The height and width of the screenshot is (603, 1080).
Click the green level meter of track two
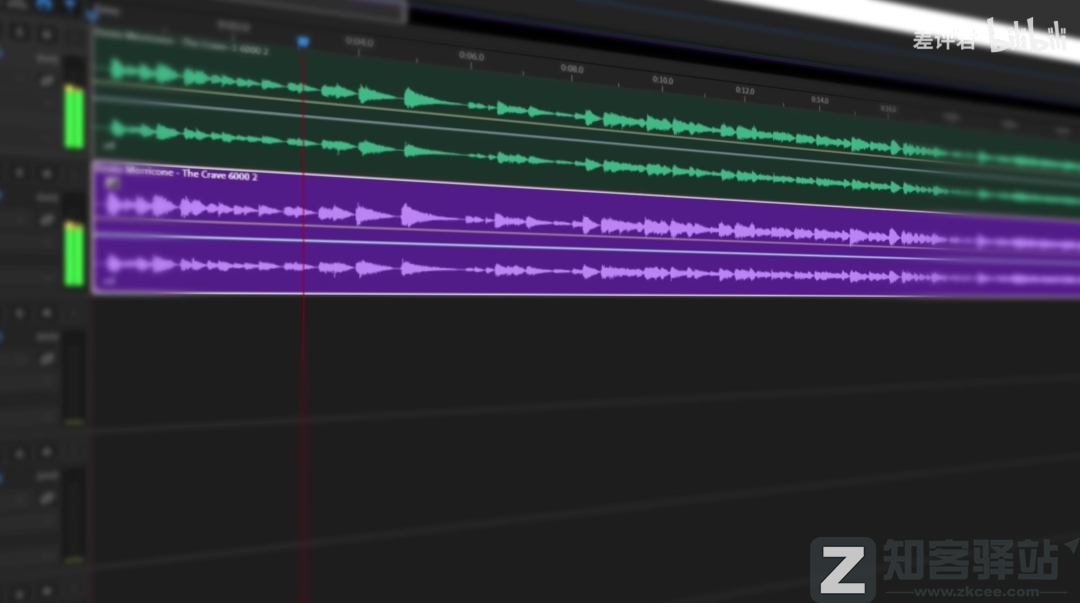[74, 253]
